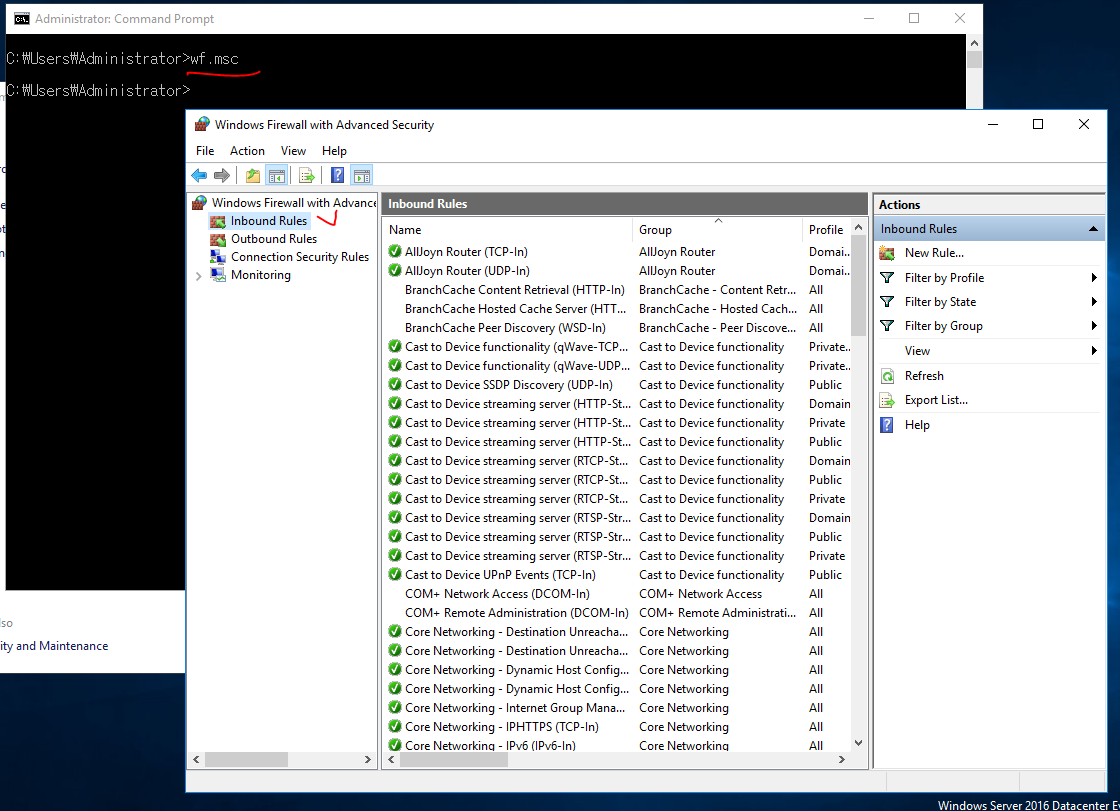Click the Monitoring tree icon
This screenshot has width=1120, height=811.
[218, 275]
